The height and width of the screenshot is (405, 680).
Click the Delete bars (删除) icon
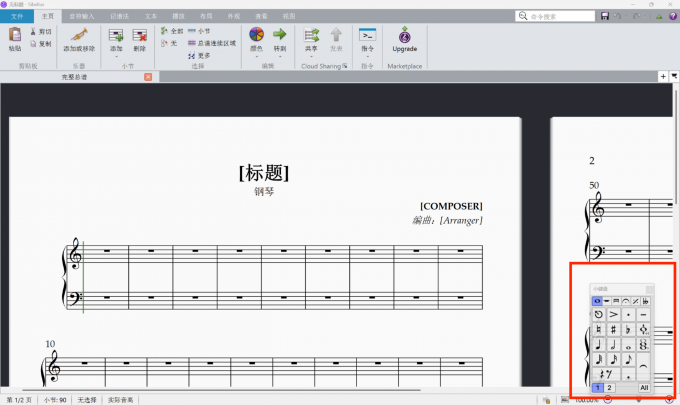coord(139,35)
